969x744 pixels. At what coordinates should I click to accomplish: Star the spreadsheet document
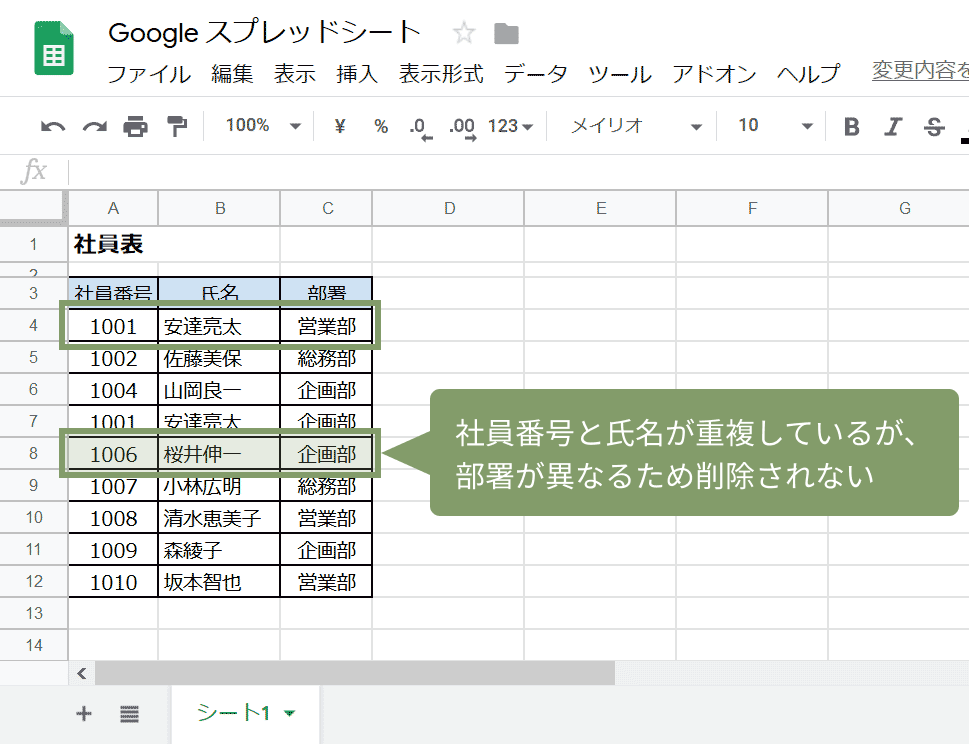[x=464, y=34]
